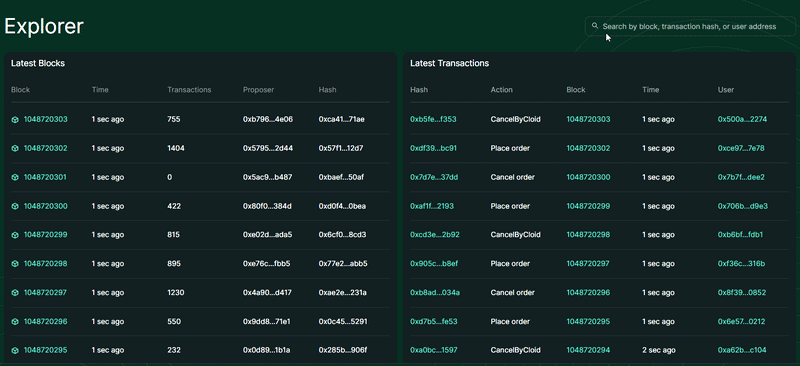Open block 1048720301 in Latest Blocks

pyautogui.click(x=45, y=177)
